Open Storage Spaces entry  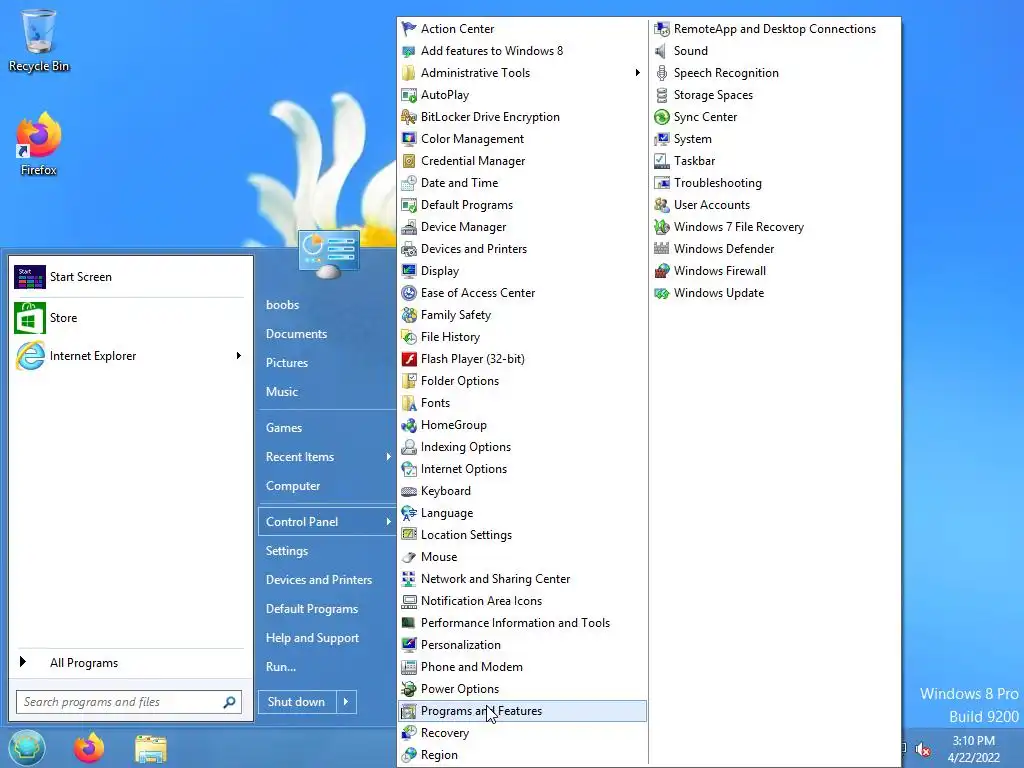pyautogui.click(x=776, y=95)
